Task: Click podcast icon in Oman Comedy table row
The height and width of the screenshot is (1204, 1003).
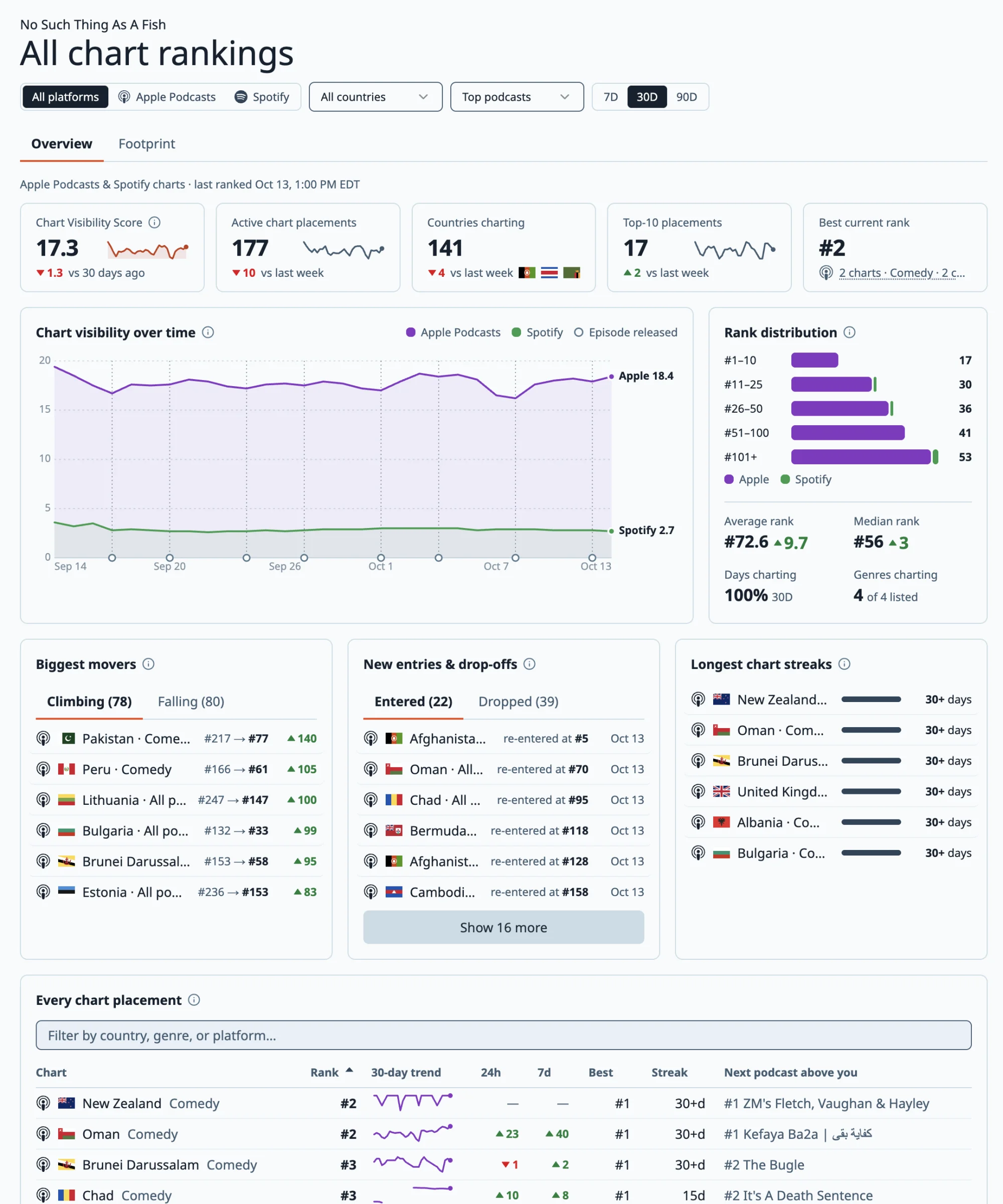Action: click(43, 1134)
